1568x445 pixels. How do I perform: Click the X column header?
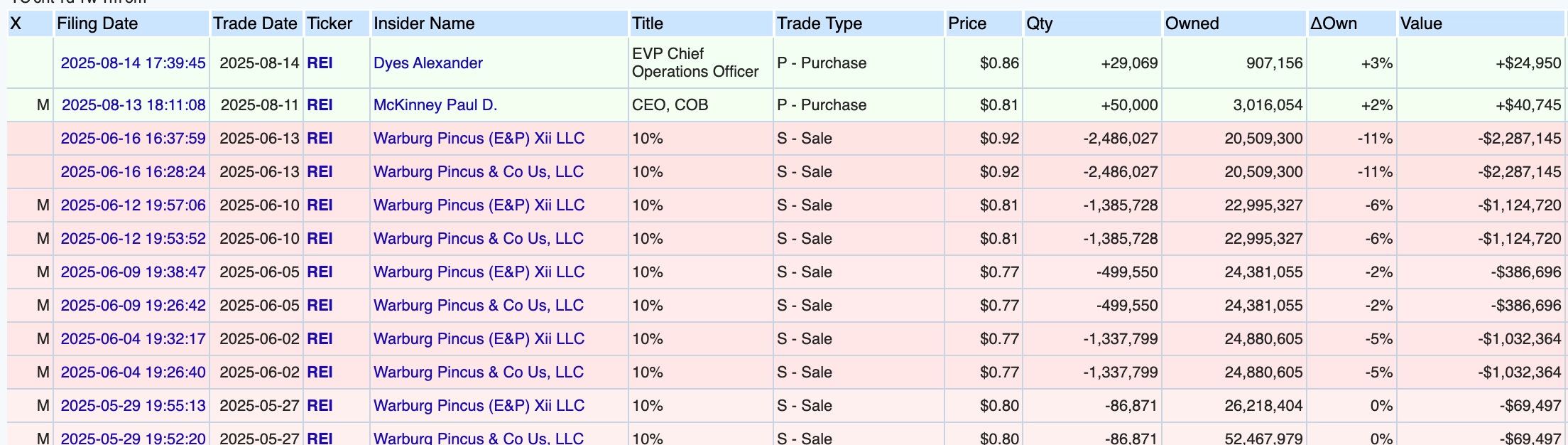[16, 23]
